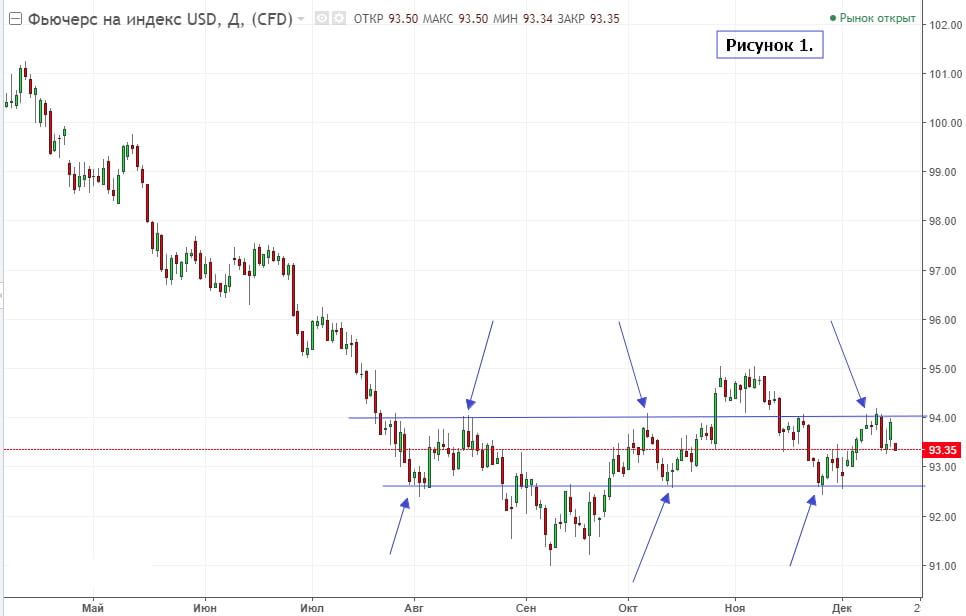Select the up arrow pointing at late November low

point(804,530)
